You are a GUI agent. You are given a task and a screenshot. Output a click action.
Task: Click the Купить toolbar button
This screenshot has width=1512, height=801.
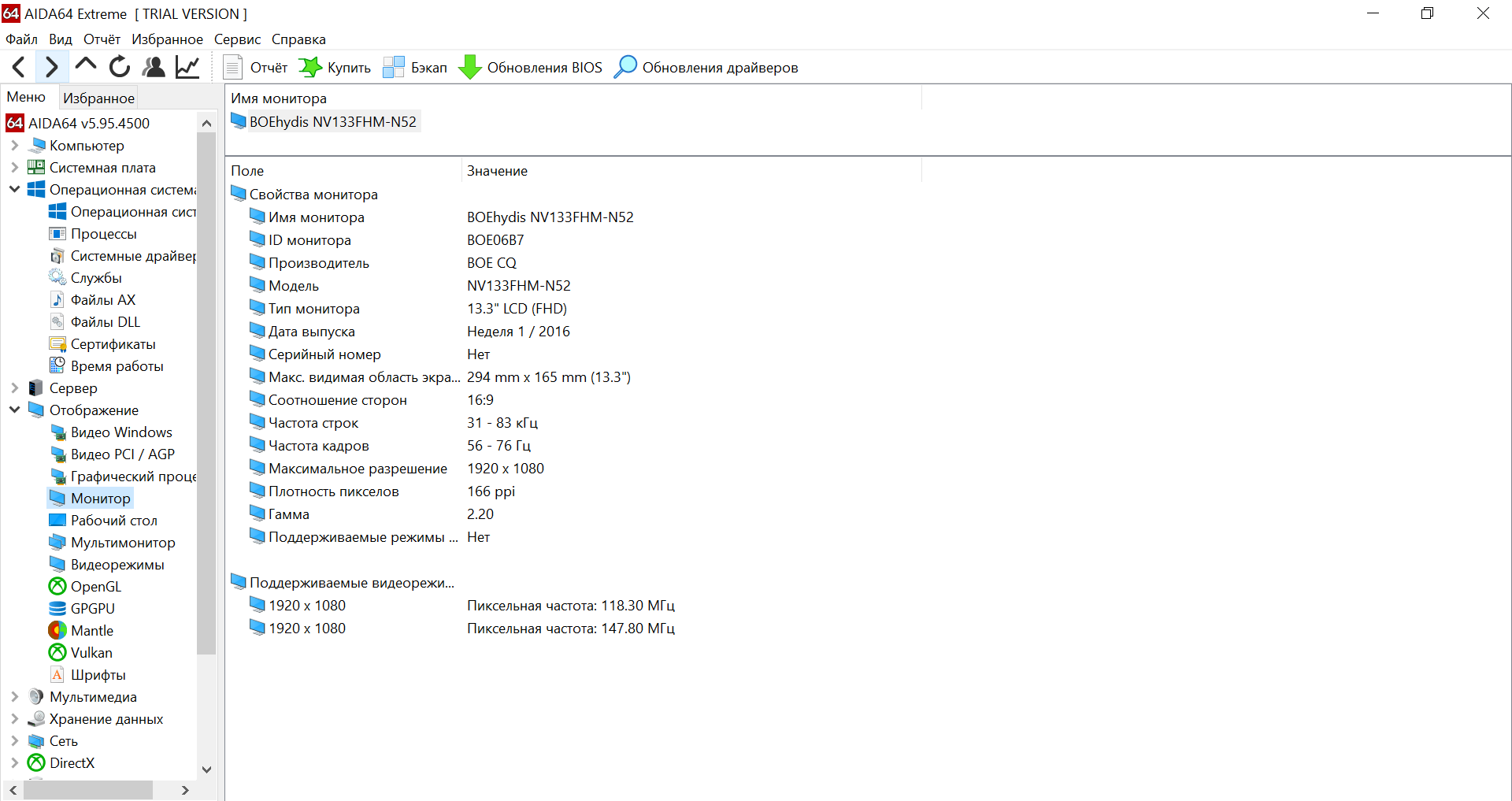tap(335, 67)
